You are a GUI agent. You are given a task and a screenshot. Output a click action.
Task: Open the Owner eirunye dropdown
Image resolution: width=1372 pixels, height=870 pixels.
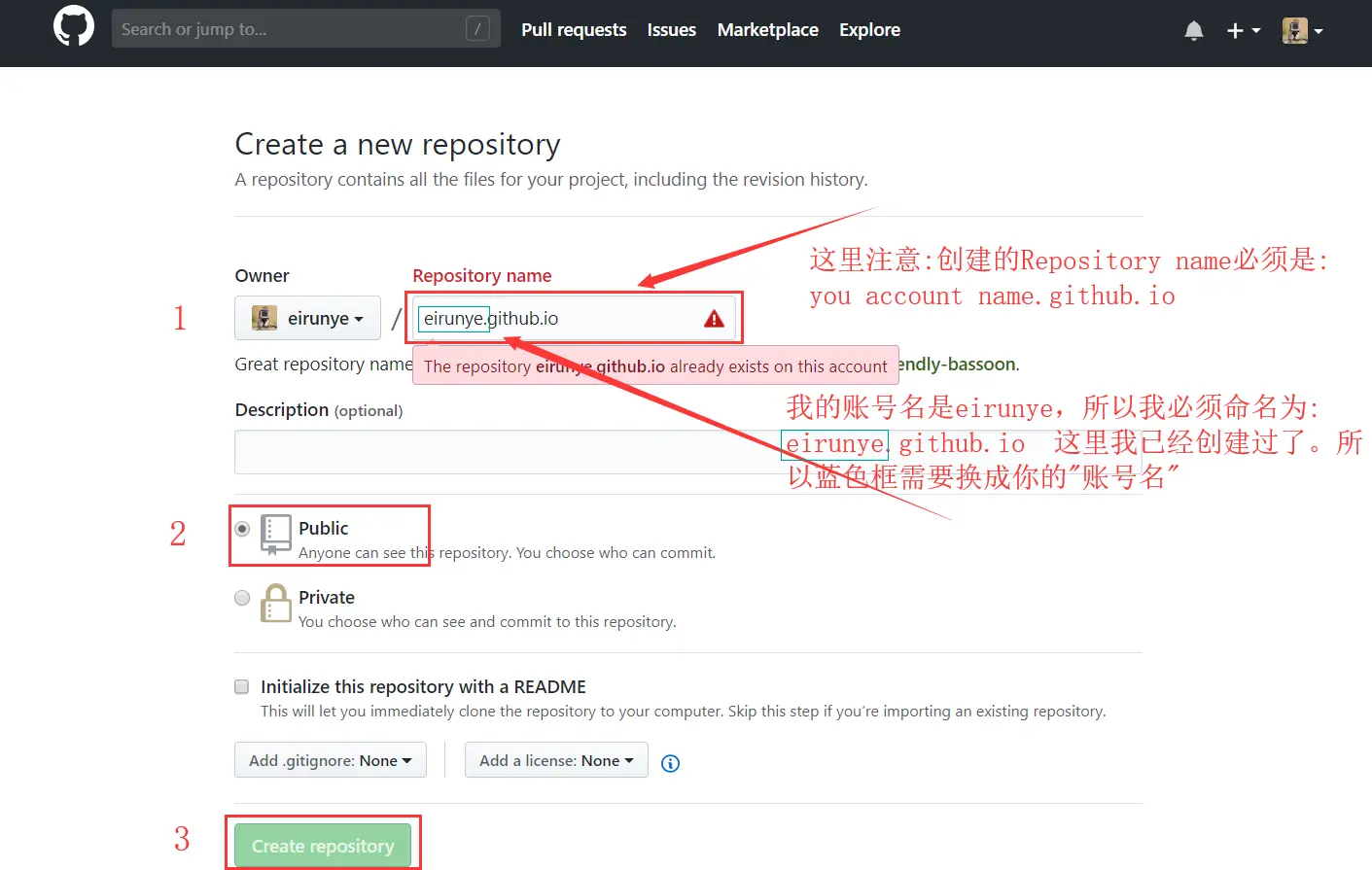pyautogui.click(x=307, y=318)
